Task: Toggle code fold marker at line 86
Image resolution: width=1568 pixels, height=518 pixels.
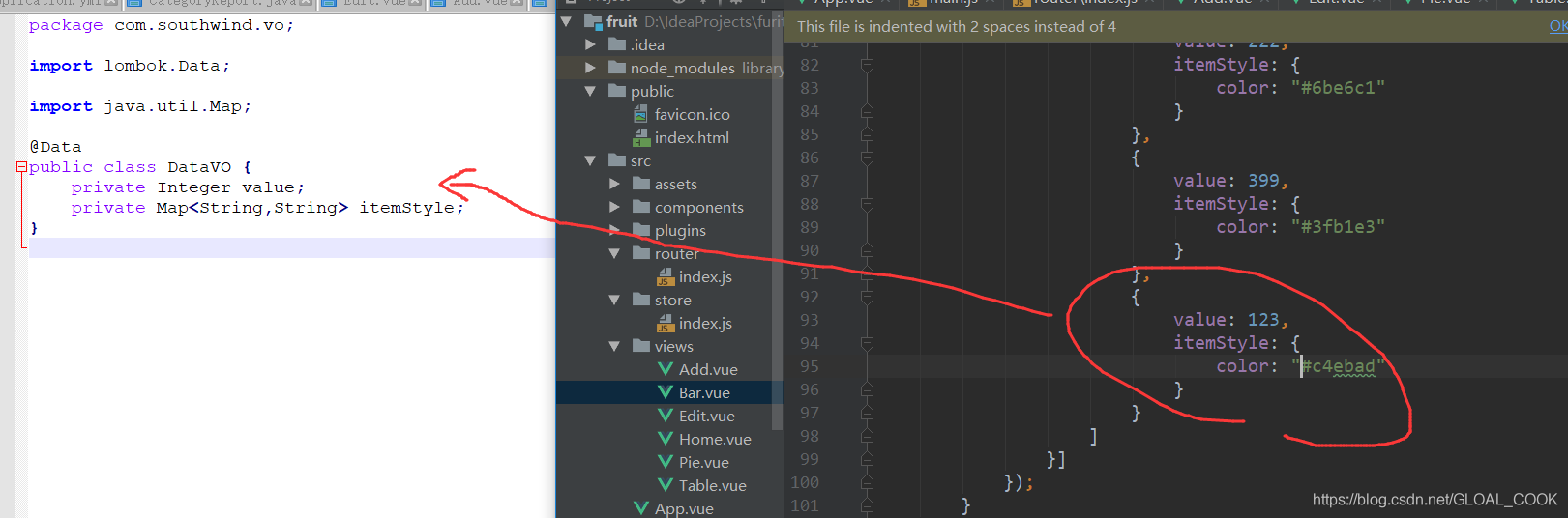Action: pyautogui.click(x=867, y=158)
